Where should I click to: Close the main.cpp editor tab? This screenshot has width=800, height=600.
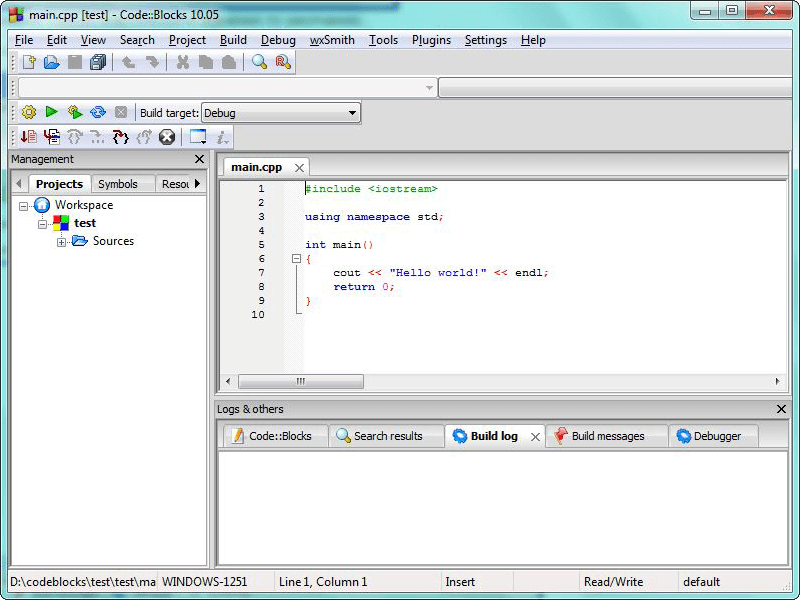pyautogui.click(x=299, y=168)
